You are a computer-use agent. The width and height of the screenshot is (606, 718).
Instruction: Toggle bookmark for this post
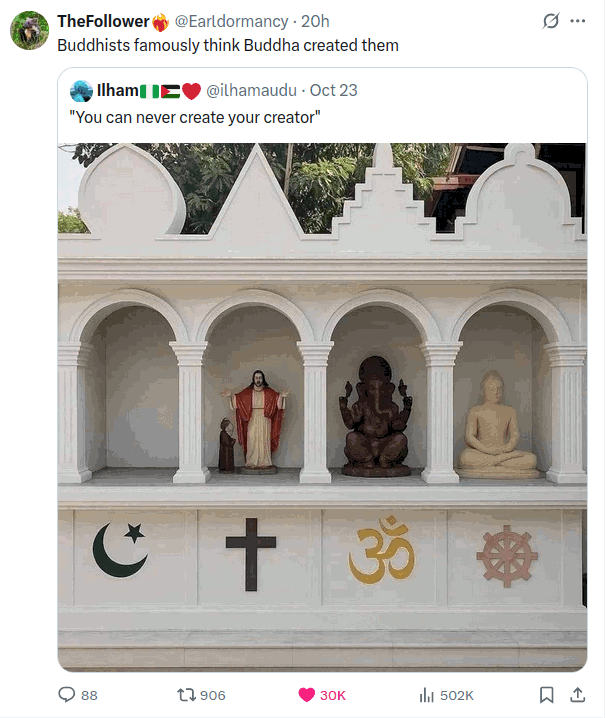(x=547, y=694)
